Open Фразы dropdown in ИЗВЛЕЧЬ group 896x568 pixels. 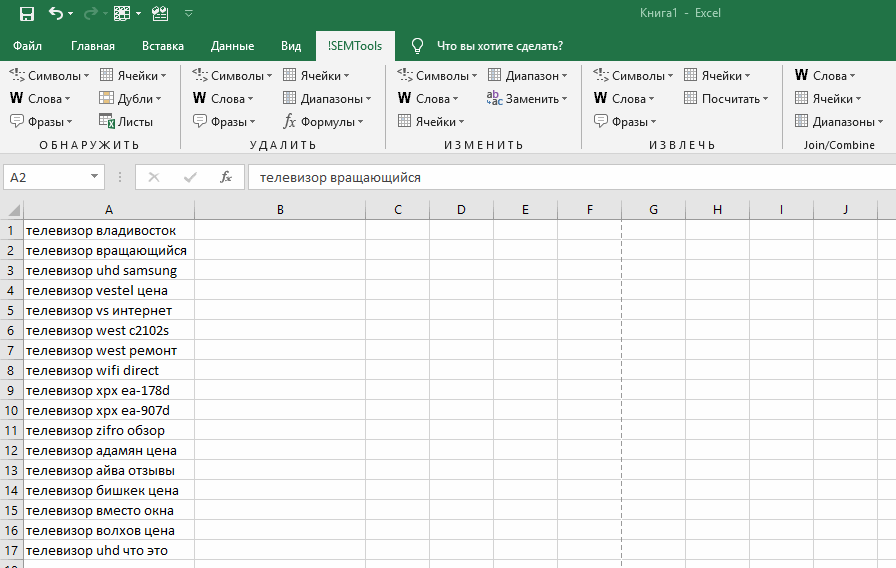click(626, 122)
